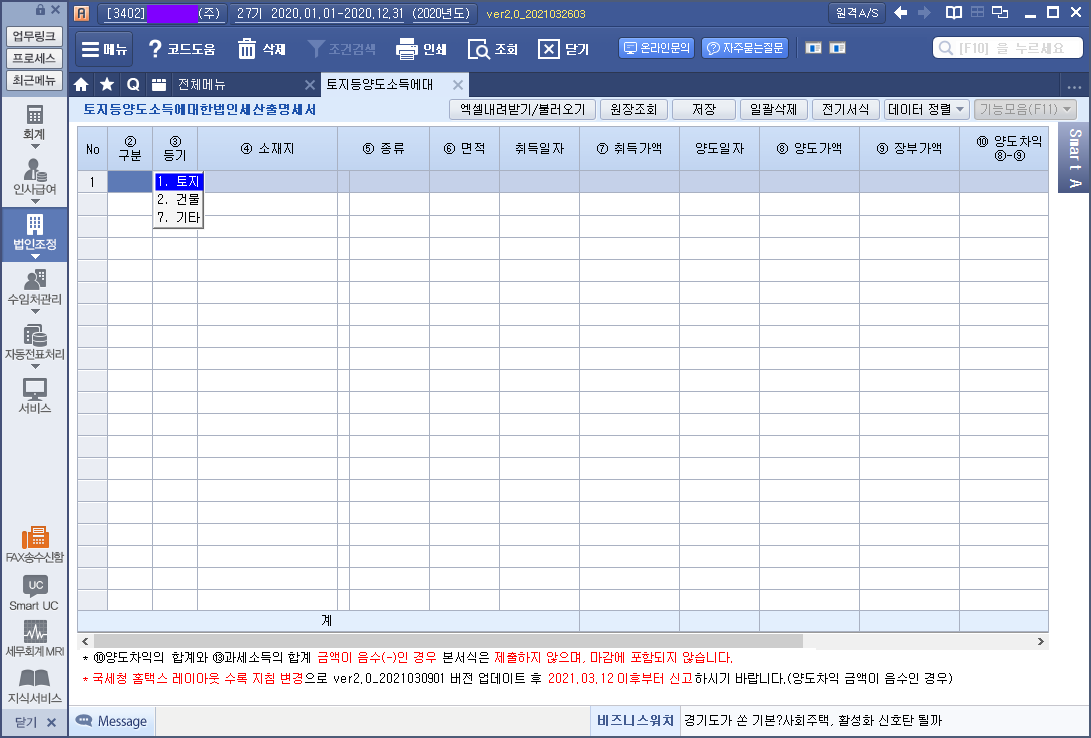Image resolution: width=1091 pixels, height=738 pixels.
Task: Click the 엑셀내려받기/불러오기 button
Action: tap(523, 109)
